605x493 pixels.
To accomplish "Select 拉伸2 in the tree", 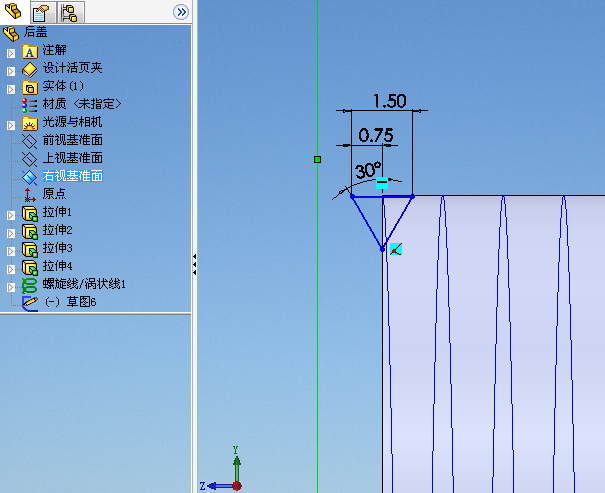I will pyautogui.click(x=57, y=230).
